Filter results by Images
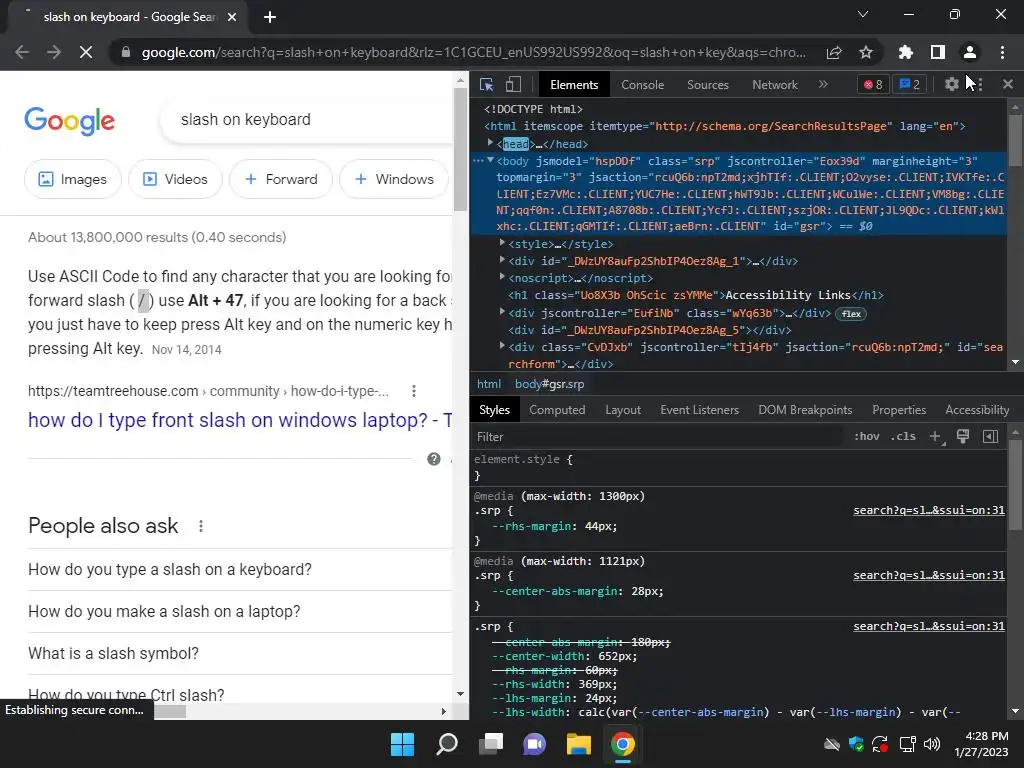This screenshot has height=768, width=1024. pos(72,179)
